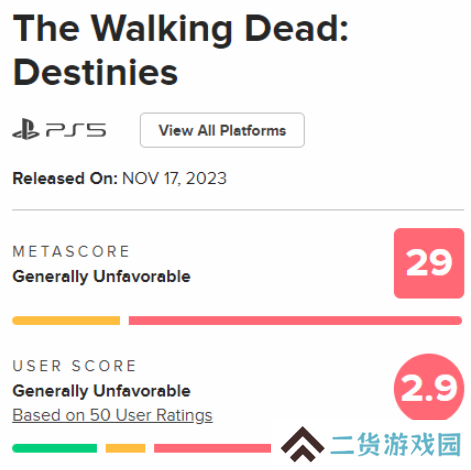
Task: Select the yellow mixed segment of Metascore bar
Action: point(66,321)
